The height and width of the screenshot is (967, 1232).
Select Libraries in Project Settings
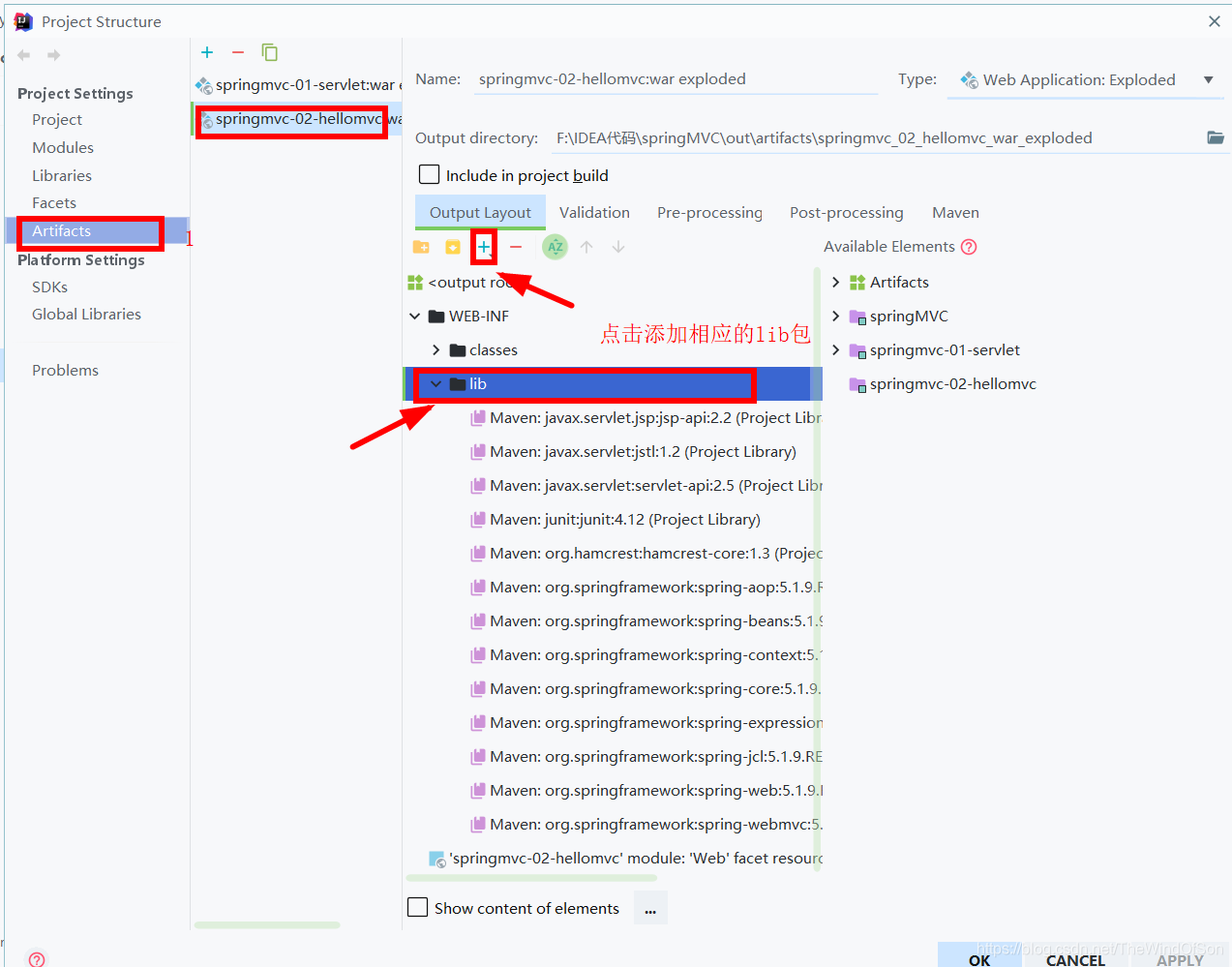click(x=62, y=176)
